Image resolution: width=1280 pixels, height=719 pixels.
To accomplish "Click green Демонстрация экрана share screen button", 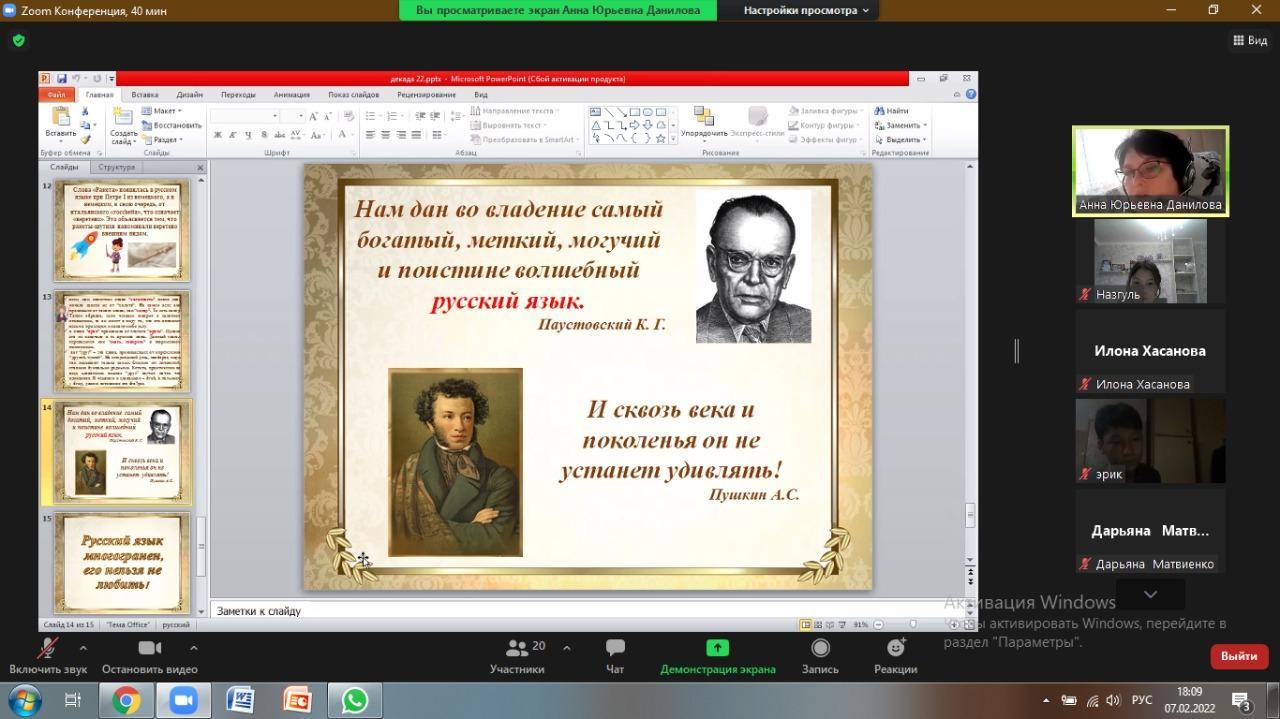I will click(717, 656).
